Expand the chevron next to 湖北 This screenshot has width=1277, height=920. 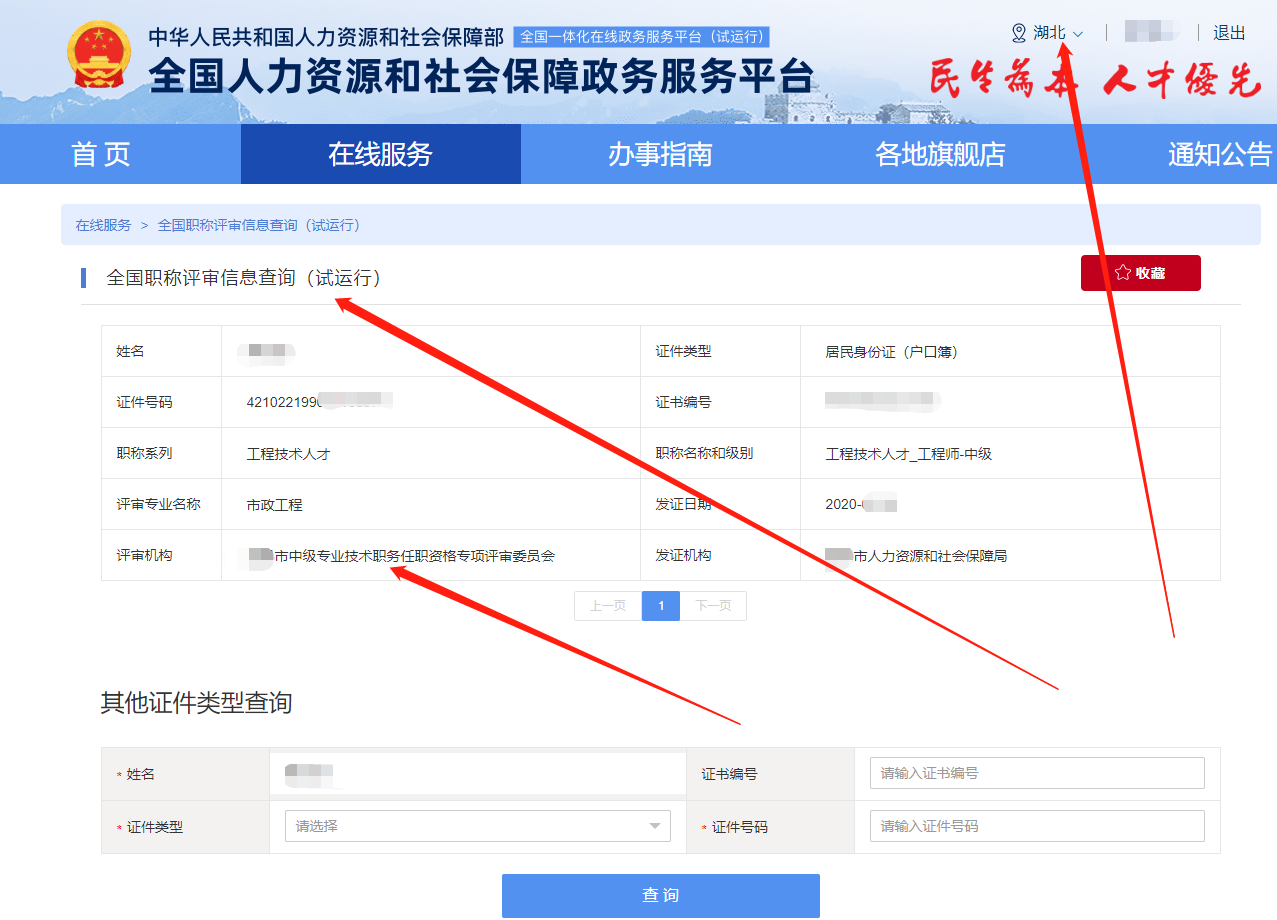coord(1076,32)
